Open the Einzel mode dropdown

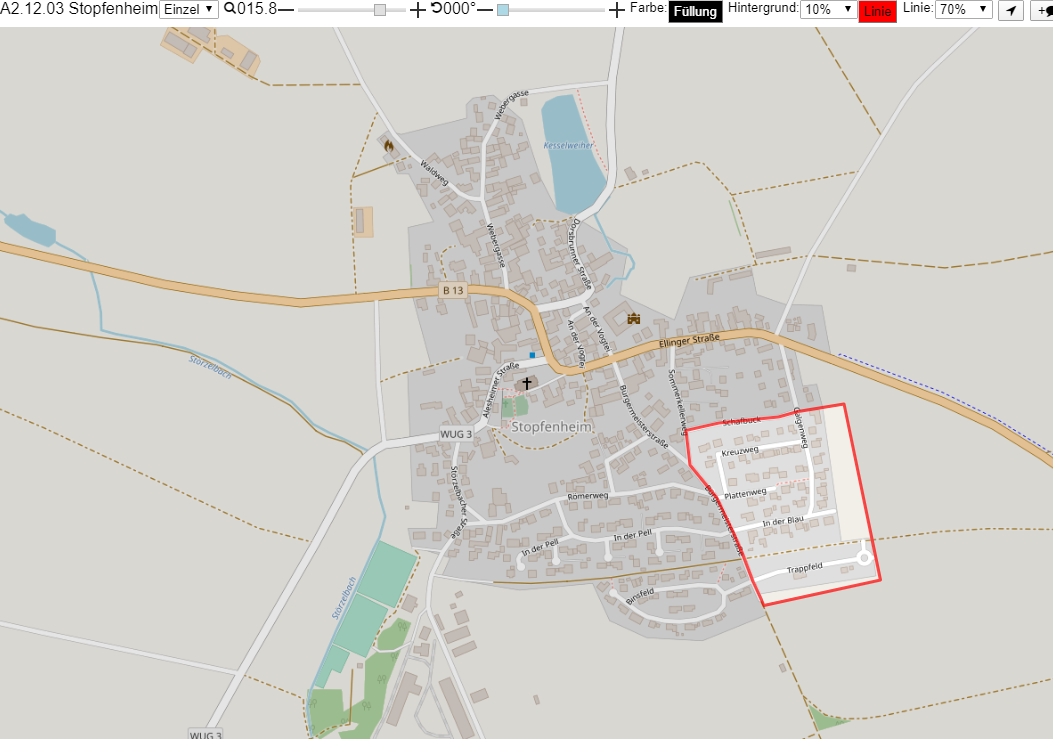(189, 9)
